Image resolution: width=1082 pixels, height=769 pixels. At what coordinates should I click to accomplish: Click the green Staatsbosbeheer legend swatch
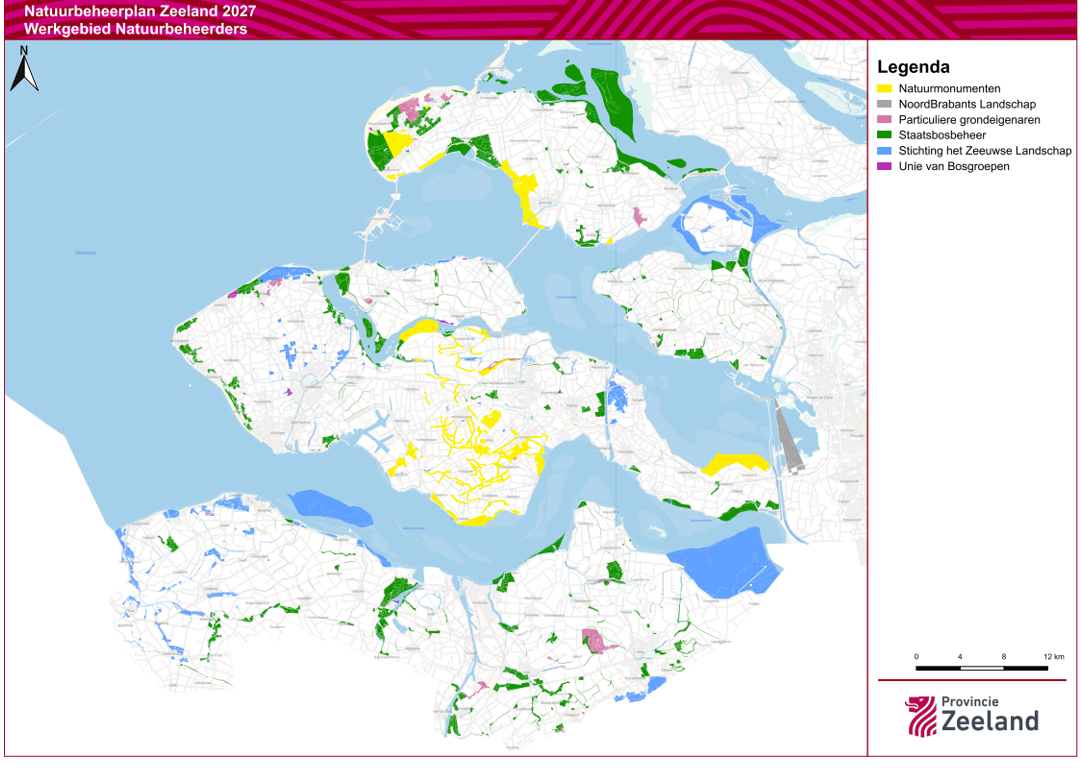pyautogui.click(x=884, y=135)
